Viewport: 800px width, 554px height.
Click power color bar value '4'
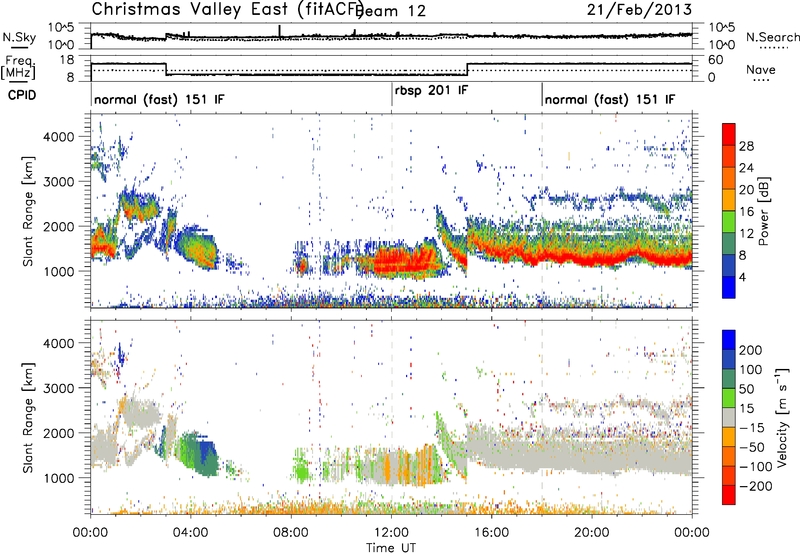click(743, 277)
